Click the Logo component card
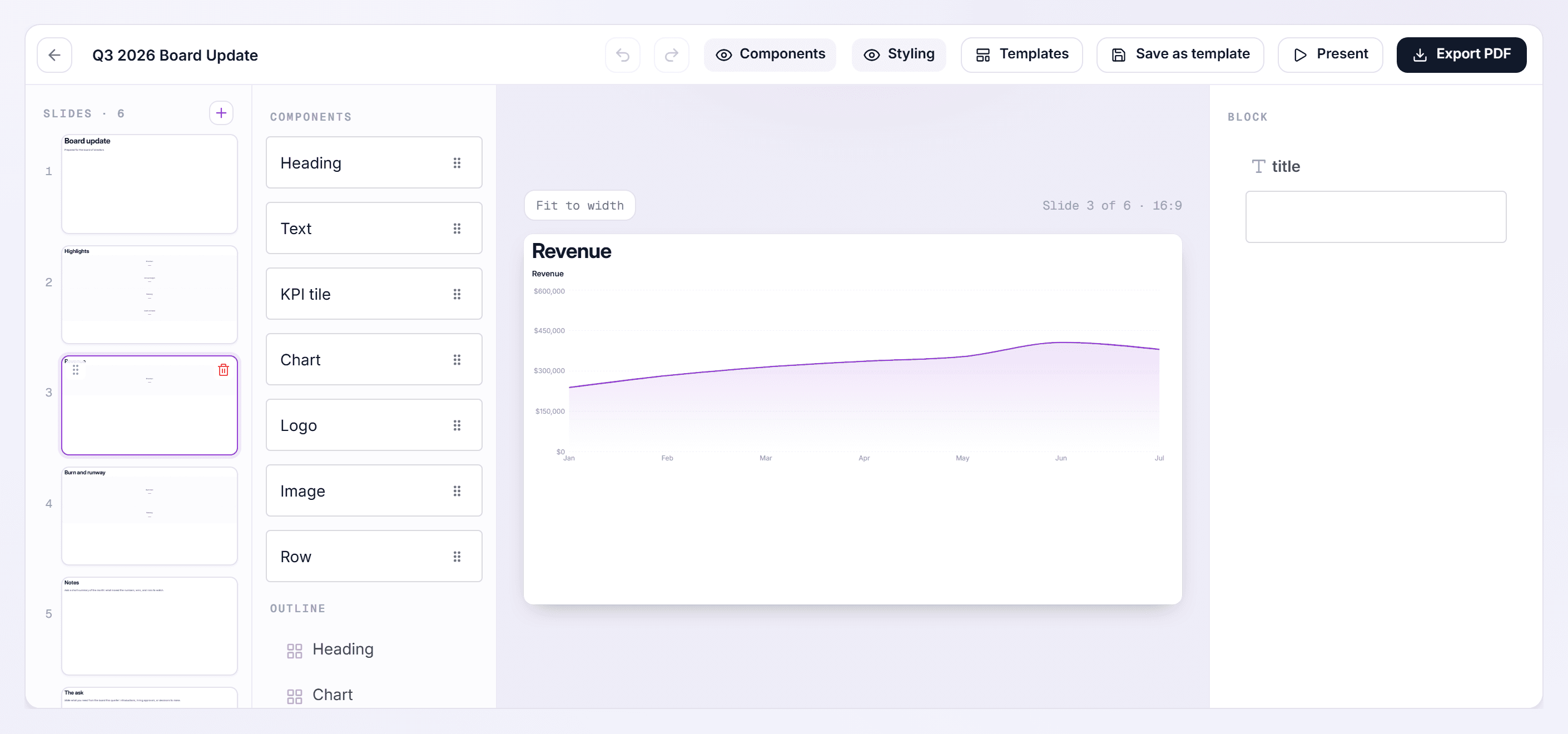The image size is (1568, 734). pos(374,425)
